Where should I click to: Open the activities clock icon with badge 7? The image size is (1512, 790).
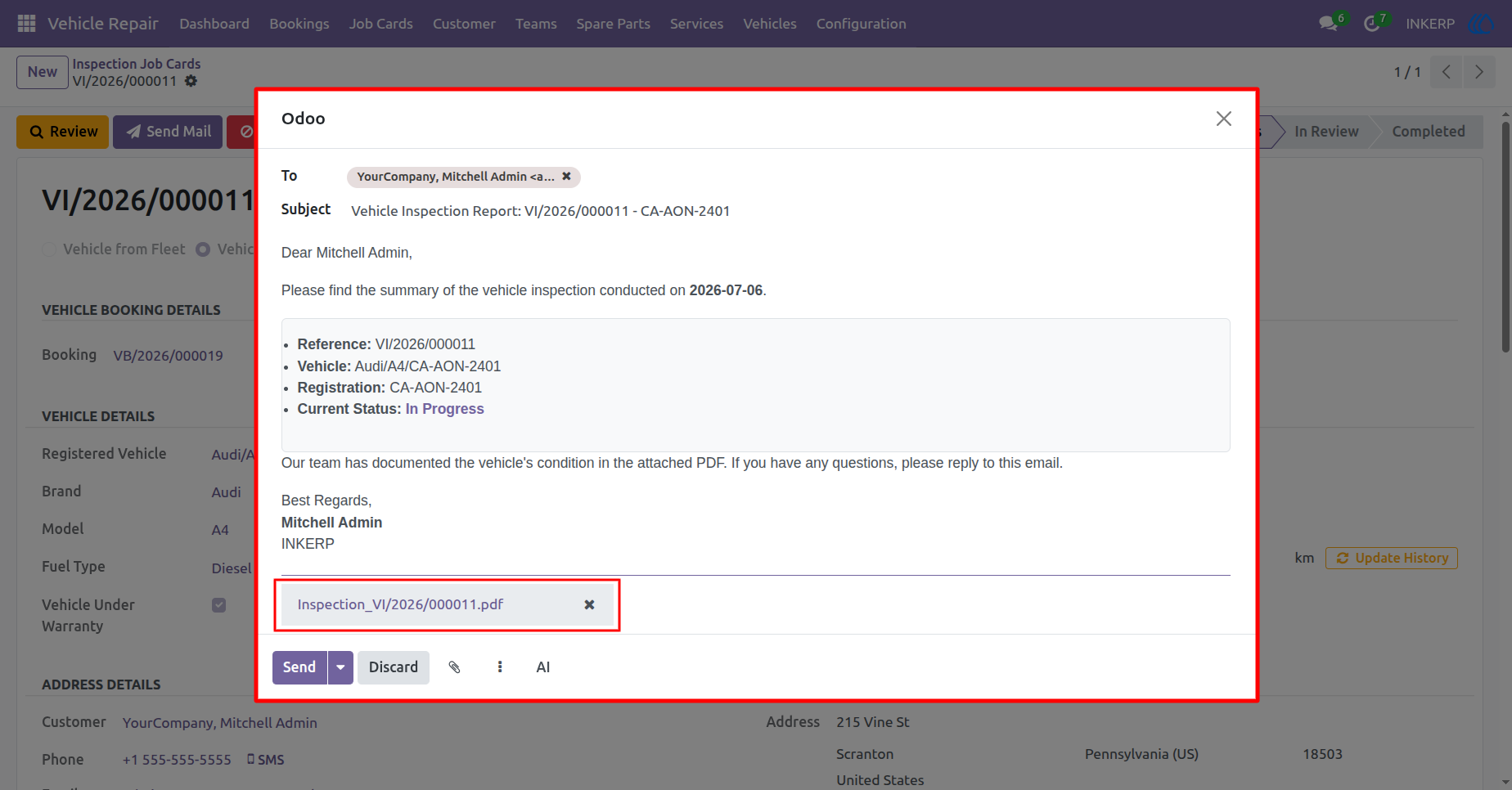tap(1374, 24)
